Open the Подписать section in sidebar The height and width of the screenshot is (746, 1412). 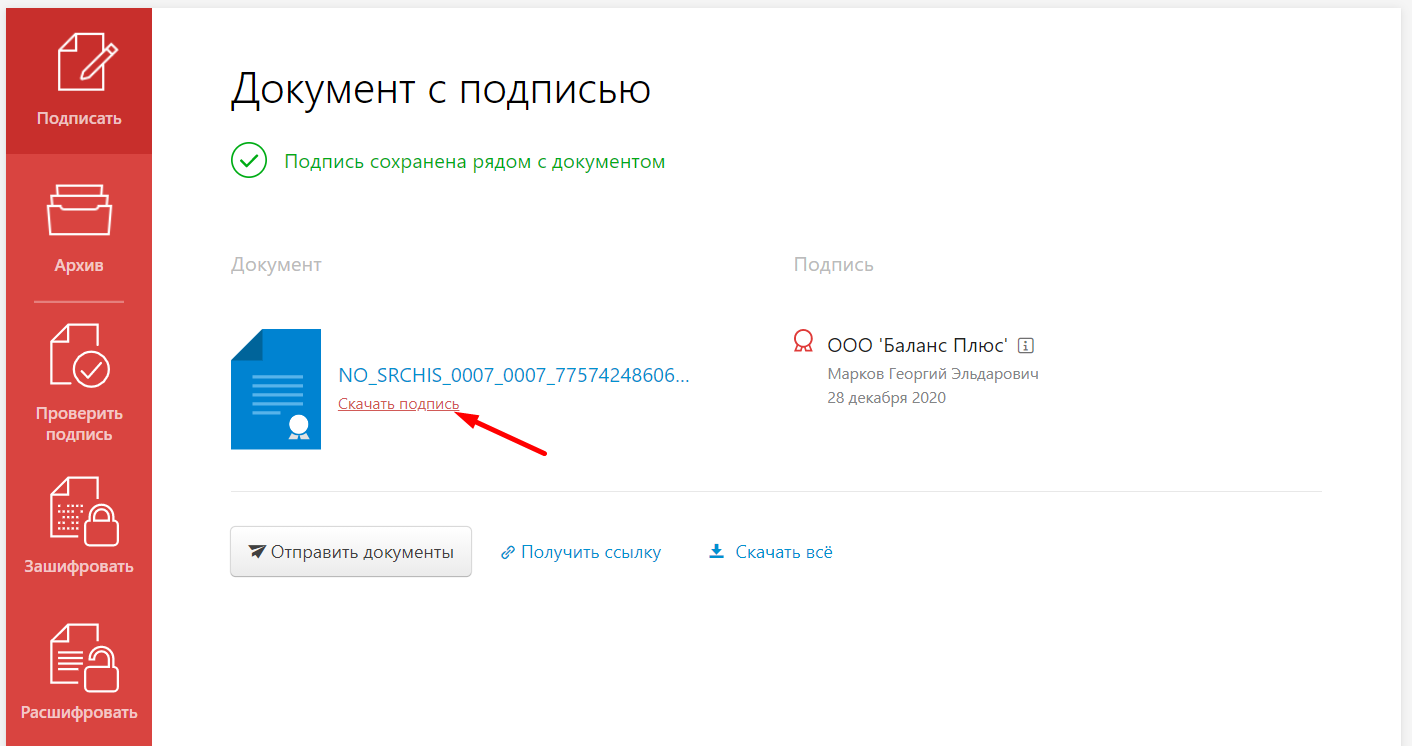click(x=79, y=80)
